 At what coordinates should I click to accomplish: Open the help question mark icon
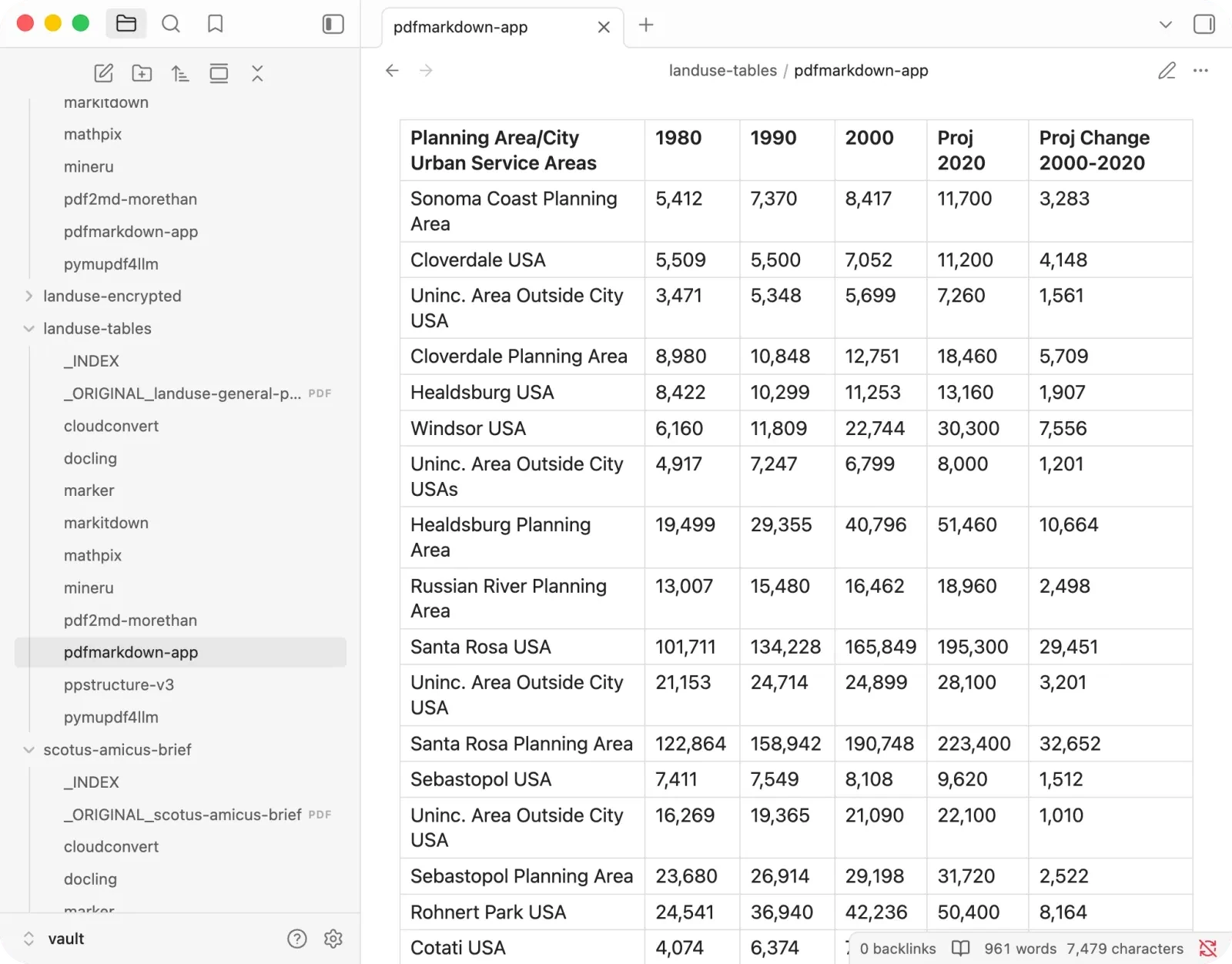tap(297, 939)
